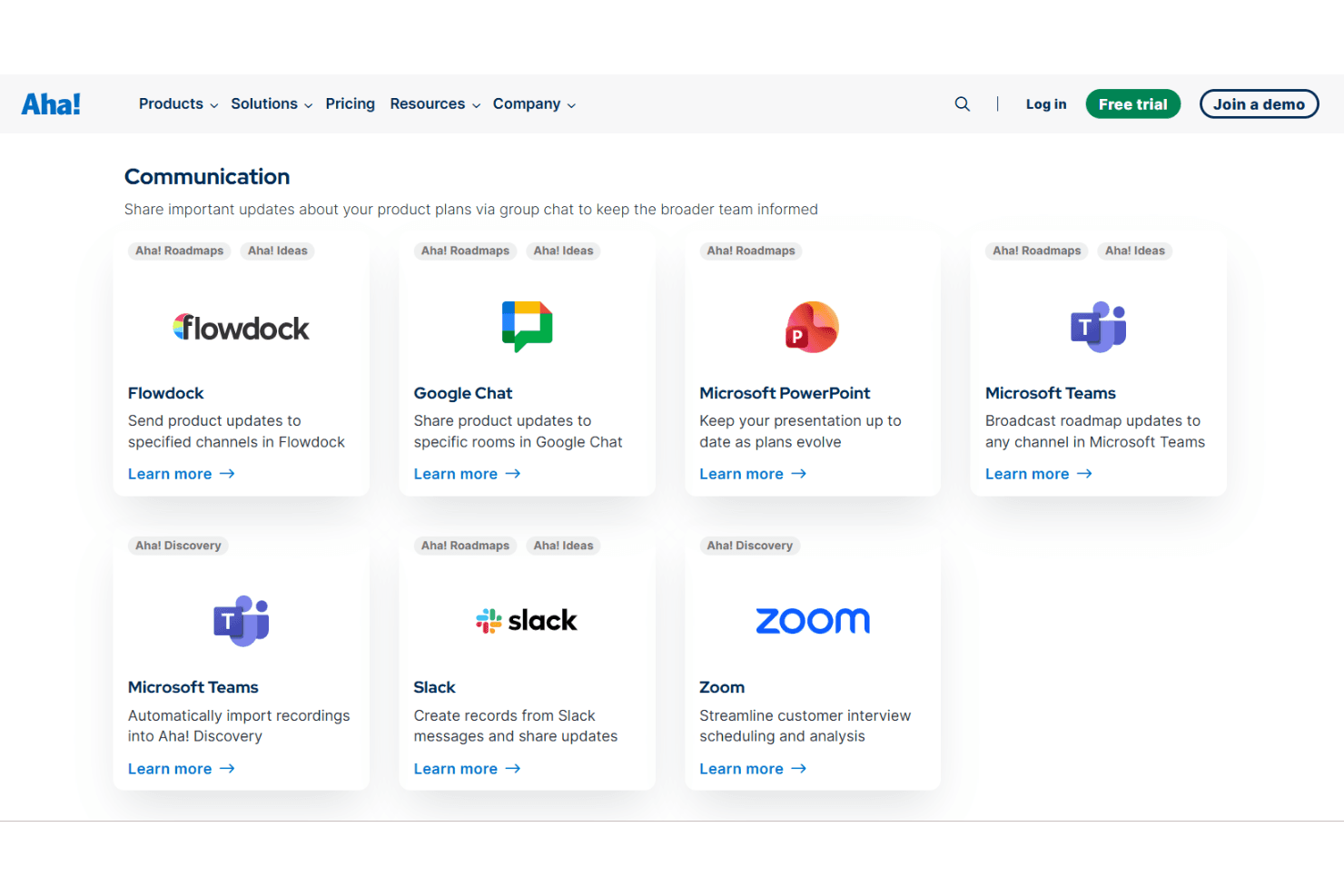Go to the Pricing page
Image resolution: width=1344 pixels, height=896 pixels.
click(351, 104)
